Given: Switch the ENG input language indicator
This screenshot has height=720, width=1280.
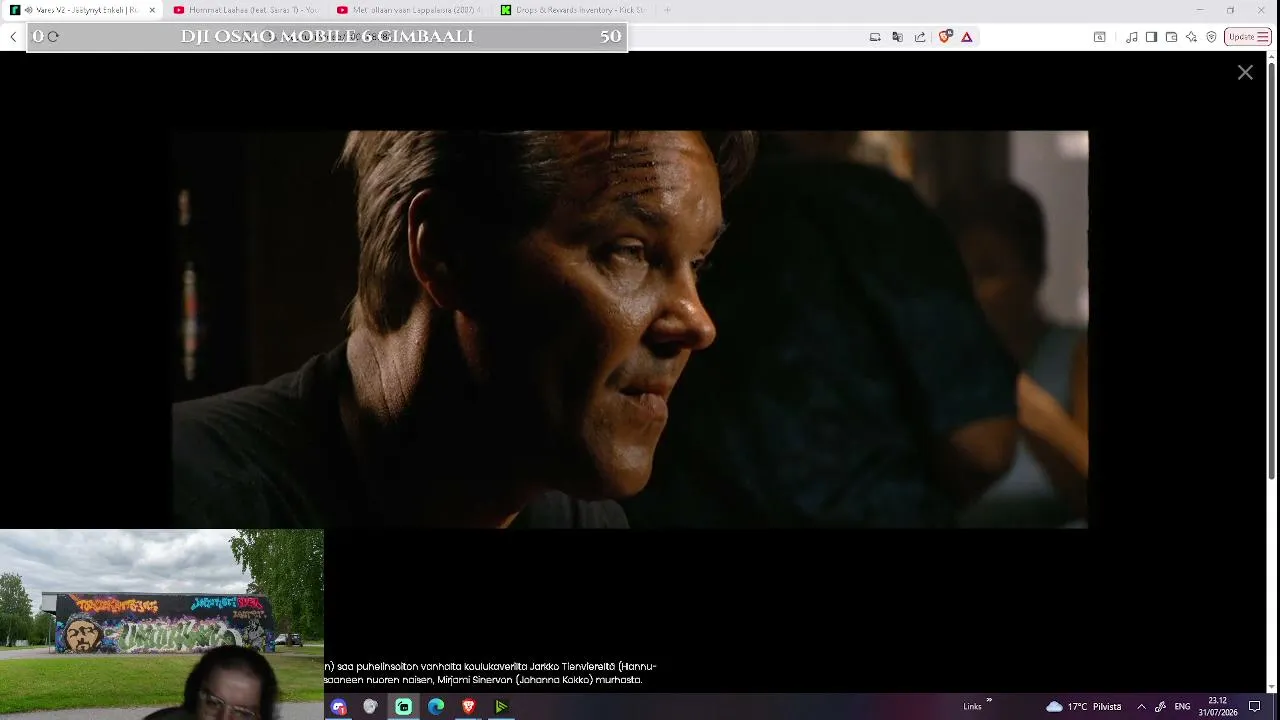Looking at the screenshot, I should 1182,707.
